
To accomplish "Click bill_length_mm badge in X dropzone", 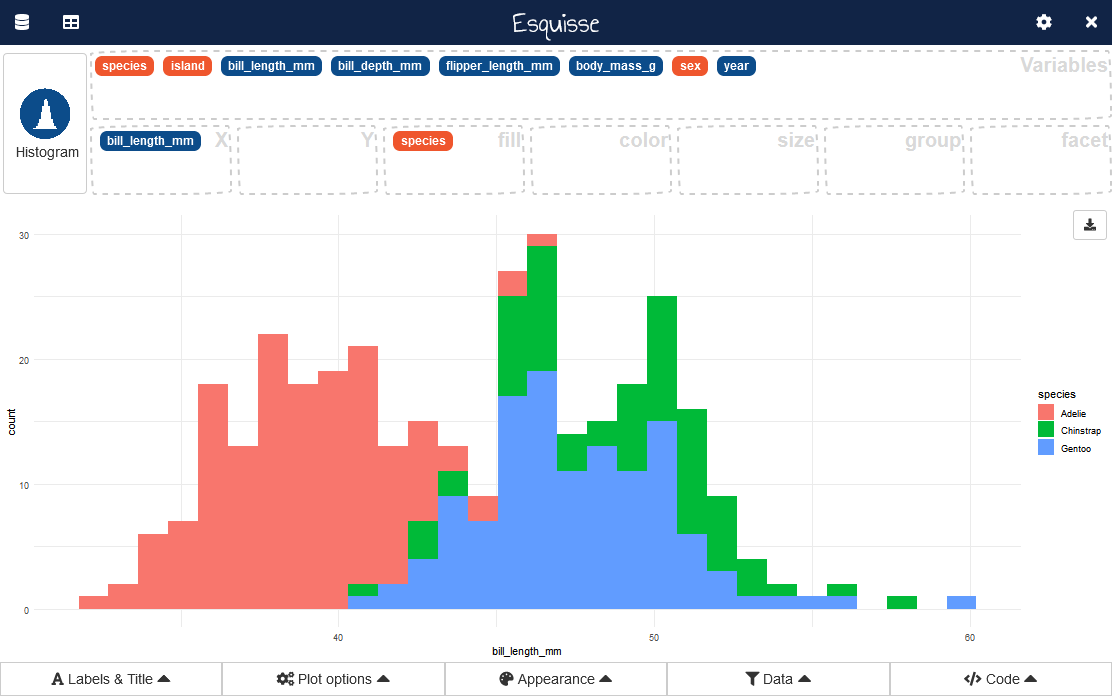I will [150, 141].
